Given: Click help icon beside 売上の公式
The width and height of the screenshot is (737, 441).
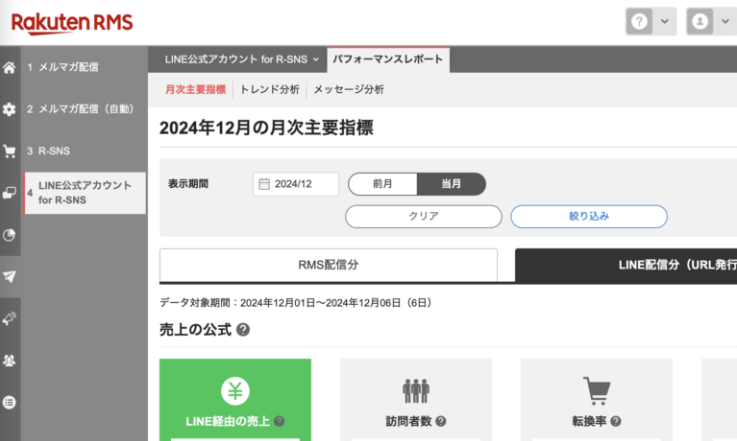Looking at the screenshot, I should click(243, 330).
